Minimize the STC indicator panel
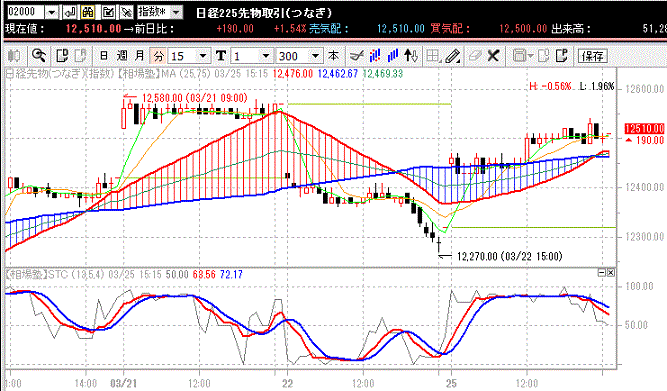The image size is (667, 391). coord(602,273)
